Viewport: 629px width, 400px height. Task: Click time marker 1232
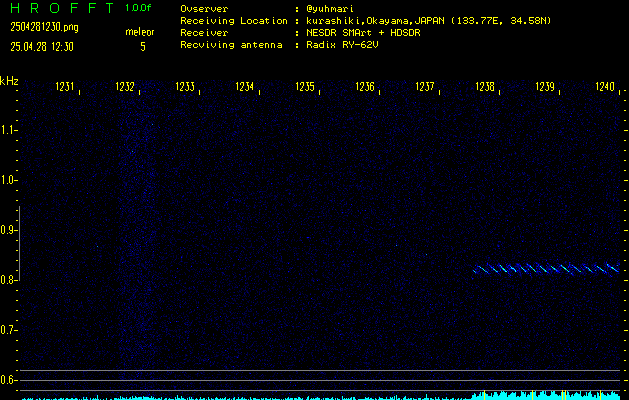(125, 87)
